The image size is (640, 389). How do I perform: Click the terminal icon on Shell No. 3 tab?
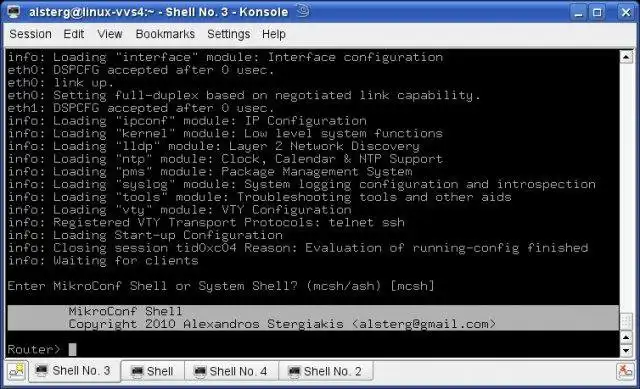point(41,371)
